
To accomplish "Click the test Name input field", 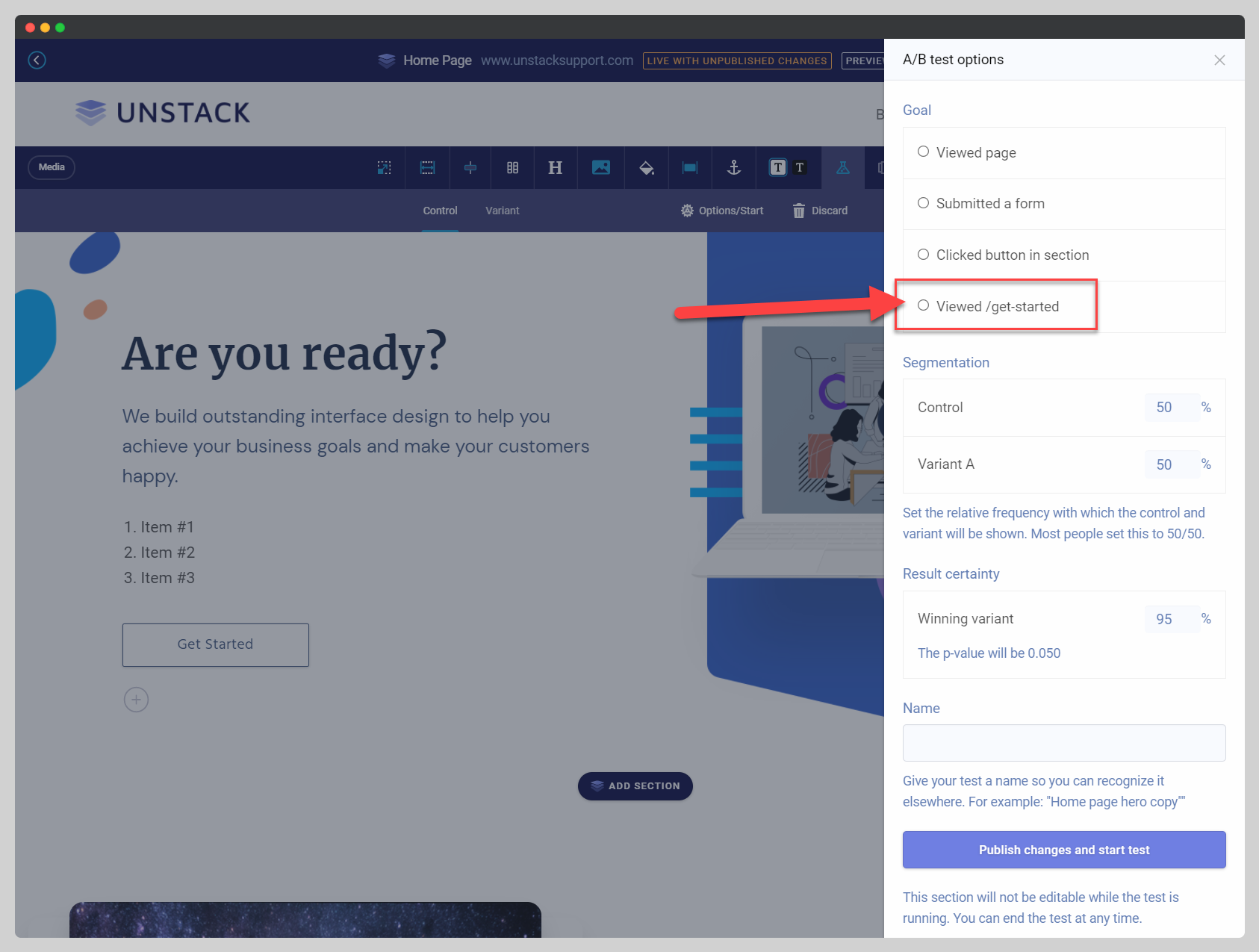I will pyautogui.click(x=1063, y=743).
